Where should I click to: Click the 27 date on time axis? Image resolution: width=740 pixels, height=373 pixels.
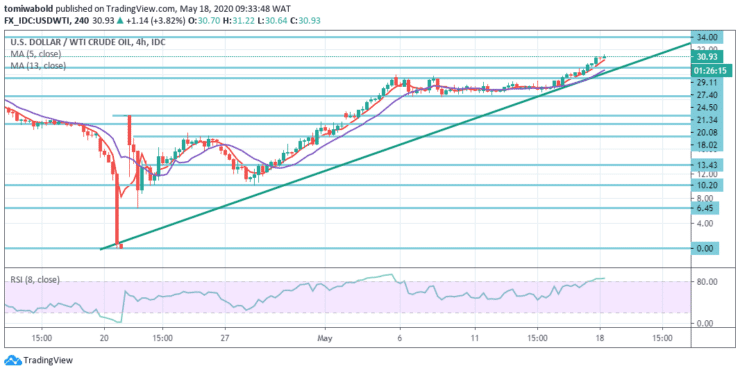click(225, 339)
